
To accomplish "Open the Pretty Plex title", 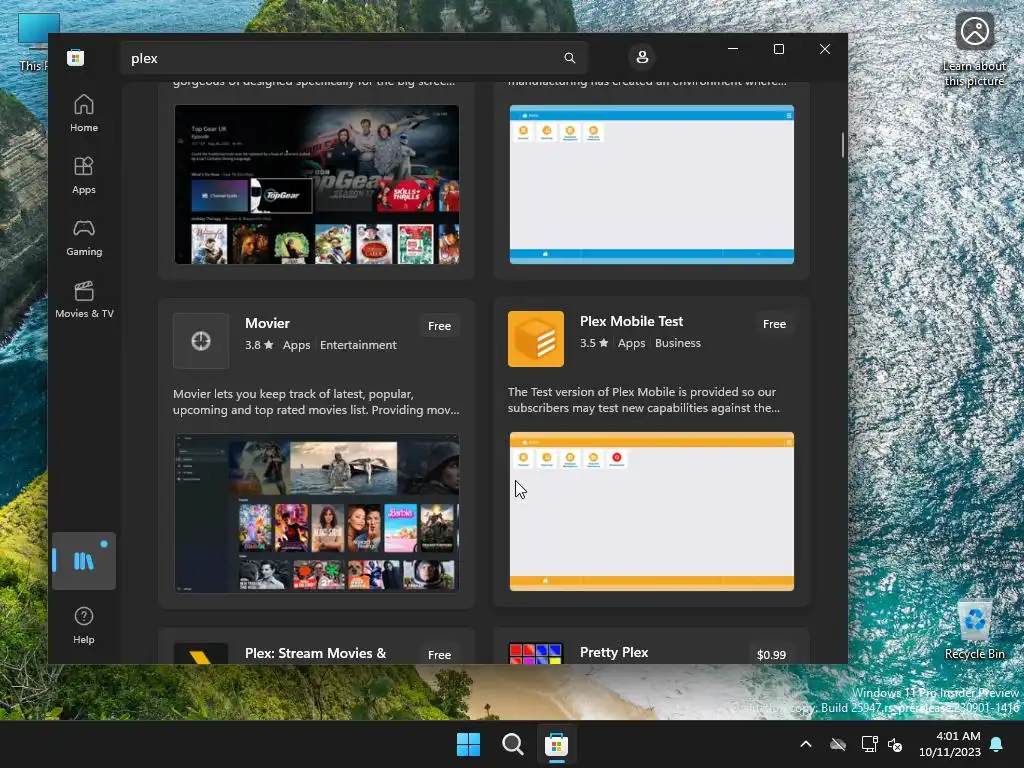I will [614, 652].
